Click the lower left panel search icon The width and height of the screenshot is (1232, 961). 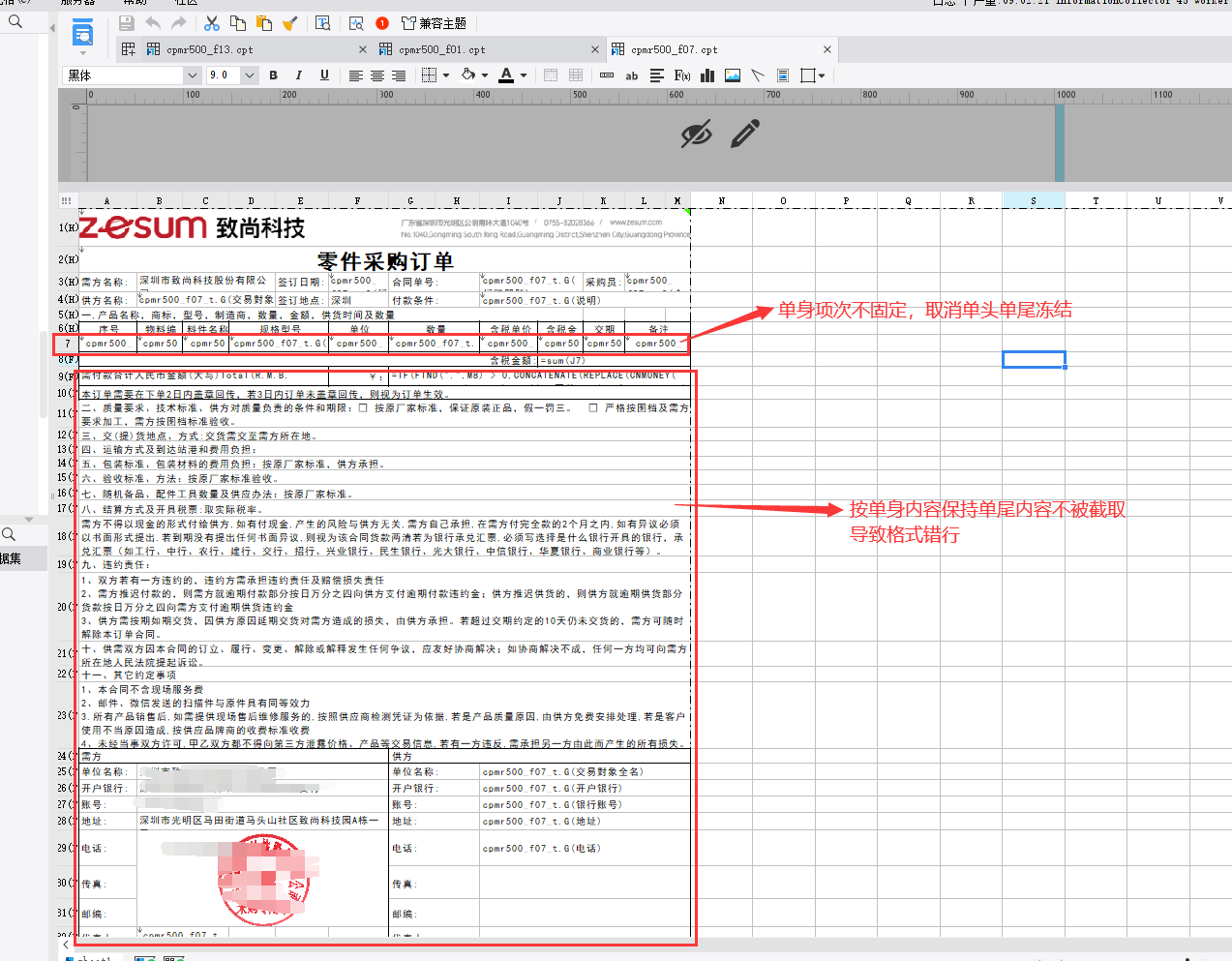pos(9,534)
